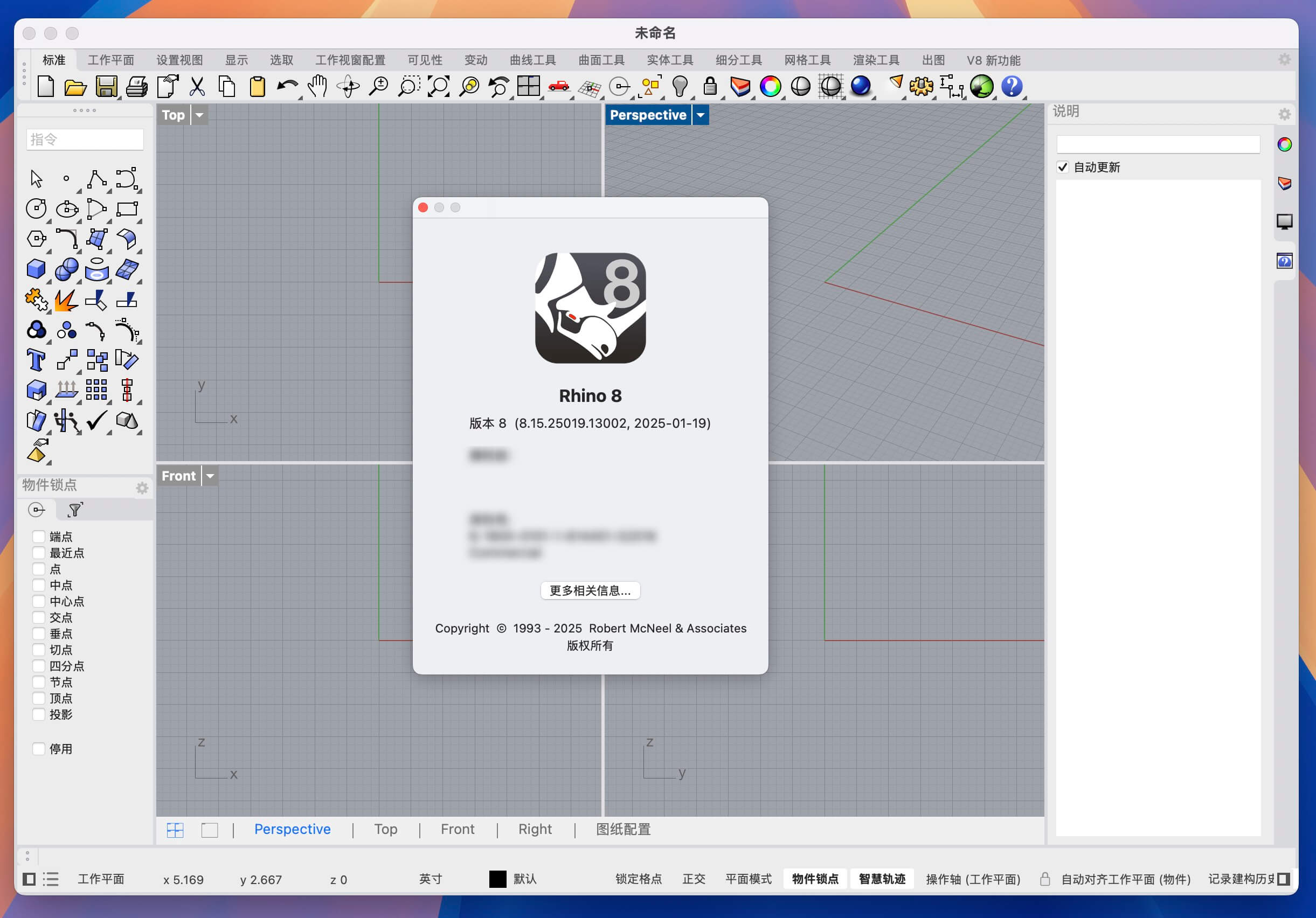This screenshot has height=918, width=1316.
Task: Select the Rotate view icon
Action: [x=348, y=87]
